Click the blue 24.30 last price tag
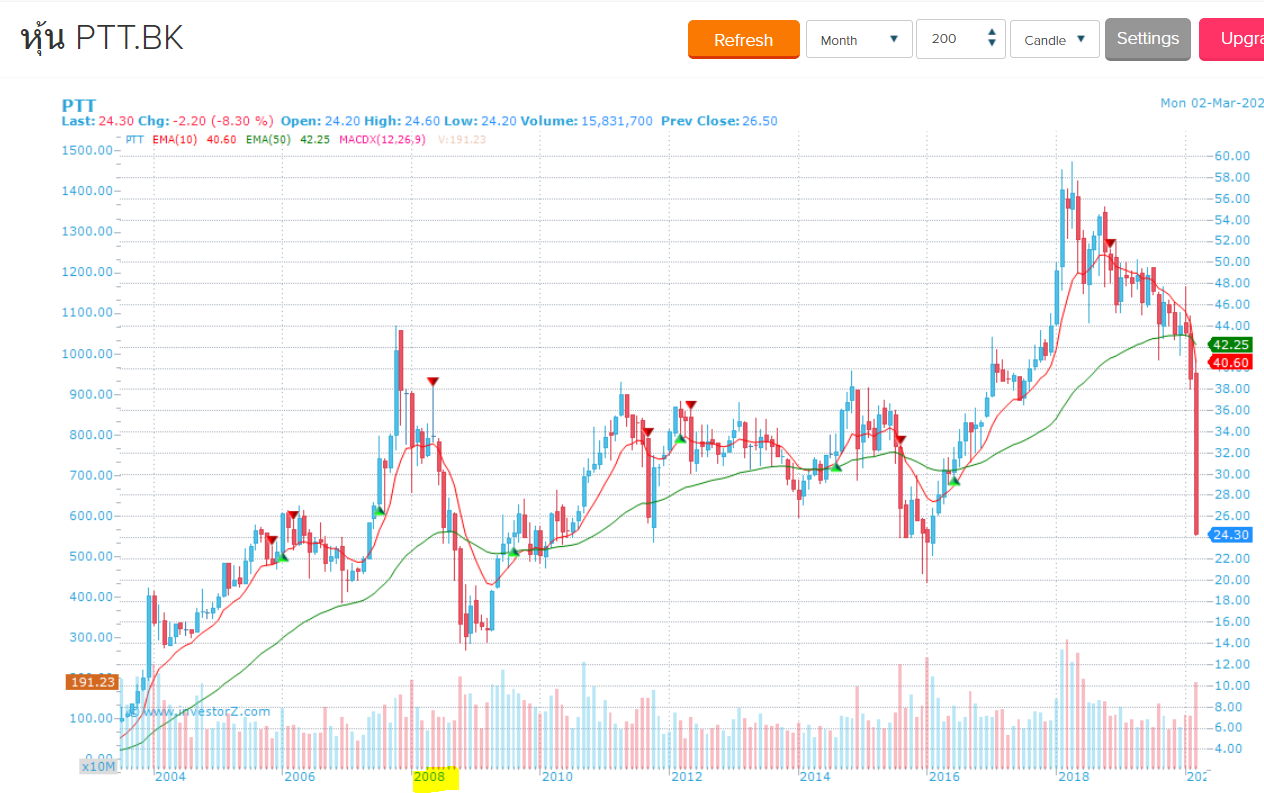 point(1229,535)
